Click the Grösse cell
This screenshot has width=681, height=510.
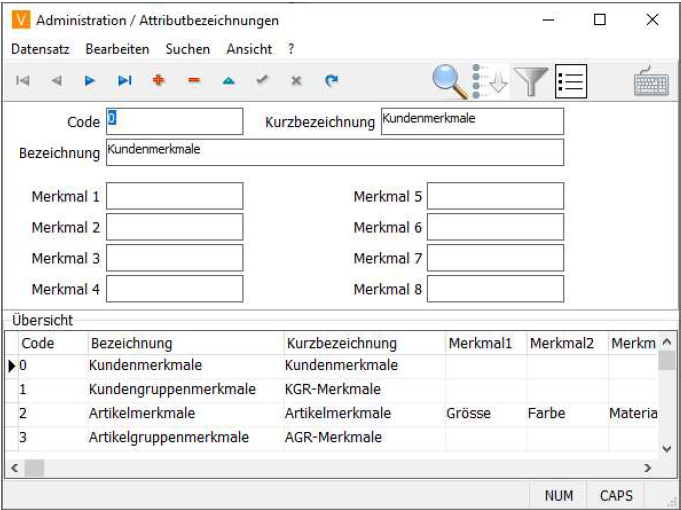click(486, 413)
